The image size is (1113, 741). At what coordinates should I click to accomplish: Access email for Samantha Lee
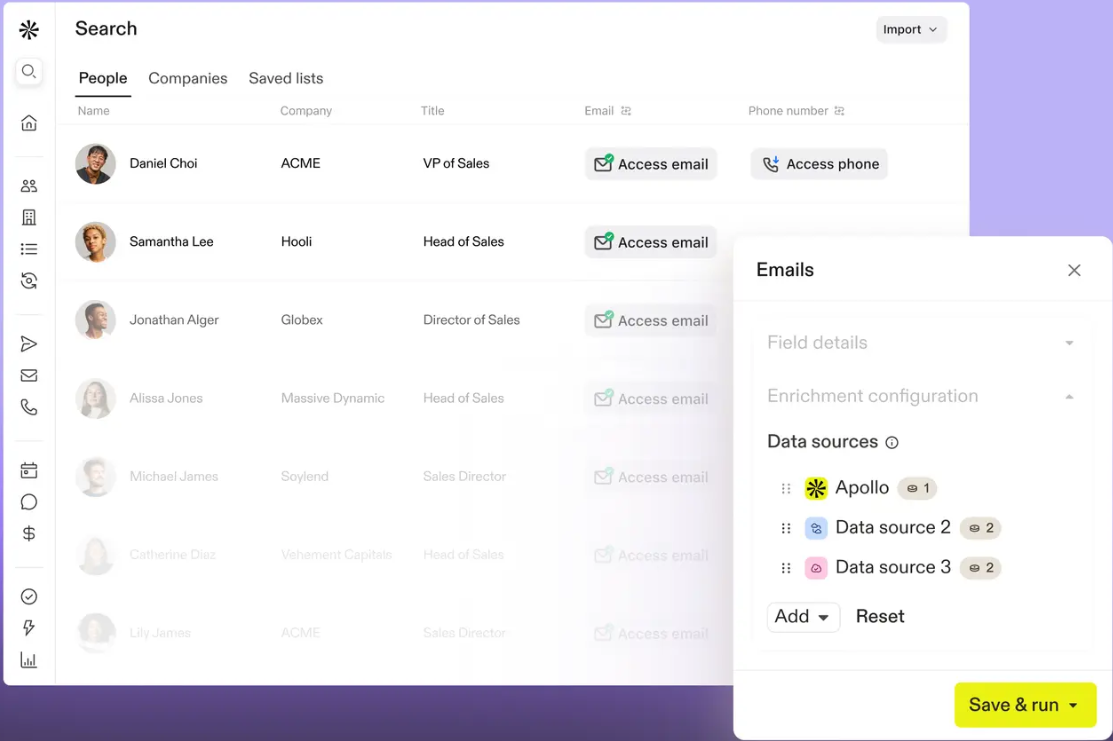click(651, 242)
